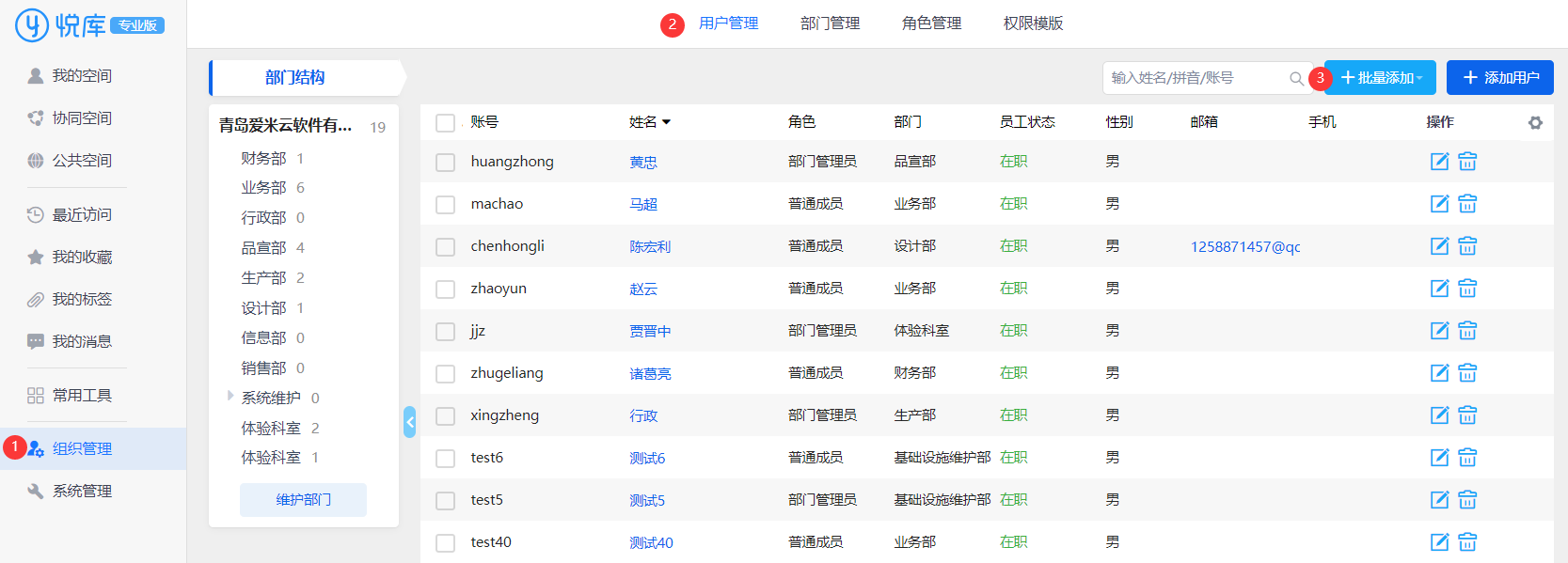Focus the name search input field

point(1195,78)
